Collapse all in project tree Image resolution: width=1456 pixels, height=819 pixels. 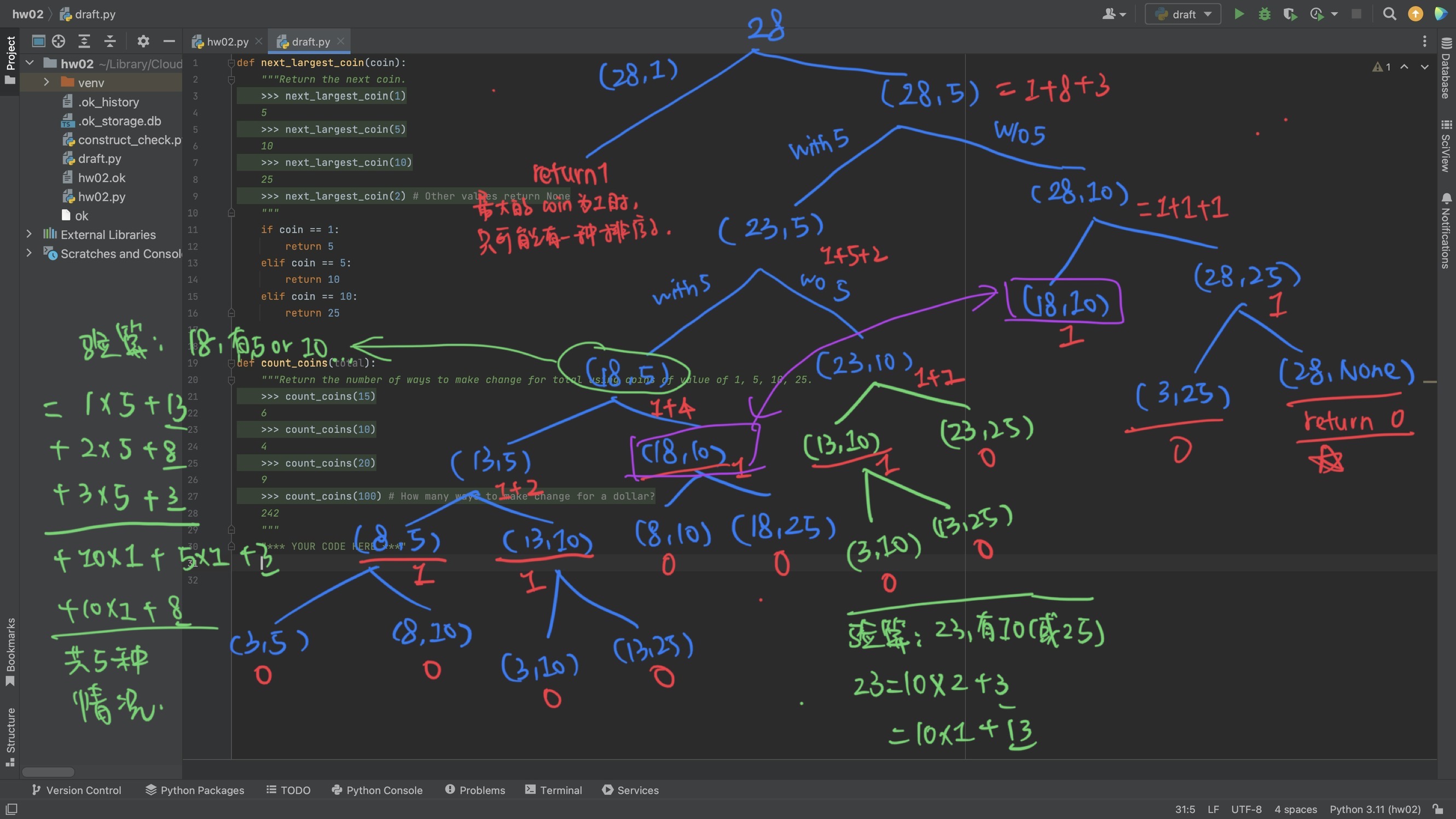[x=110, y=41]
